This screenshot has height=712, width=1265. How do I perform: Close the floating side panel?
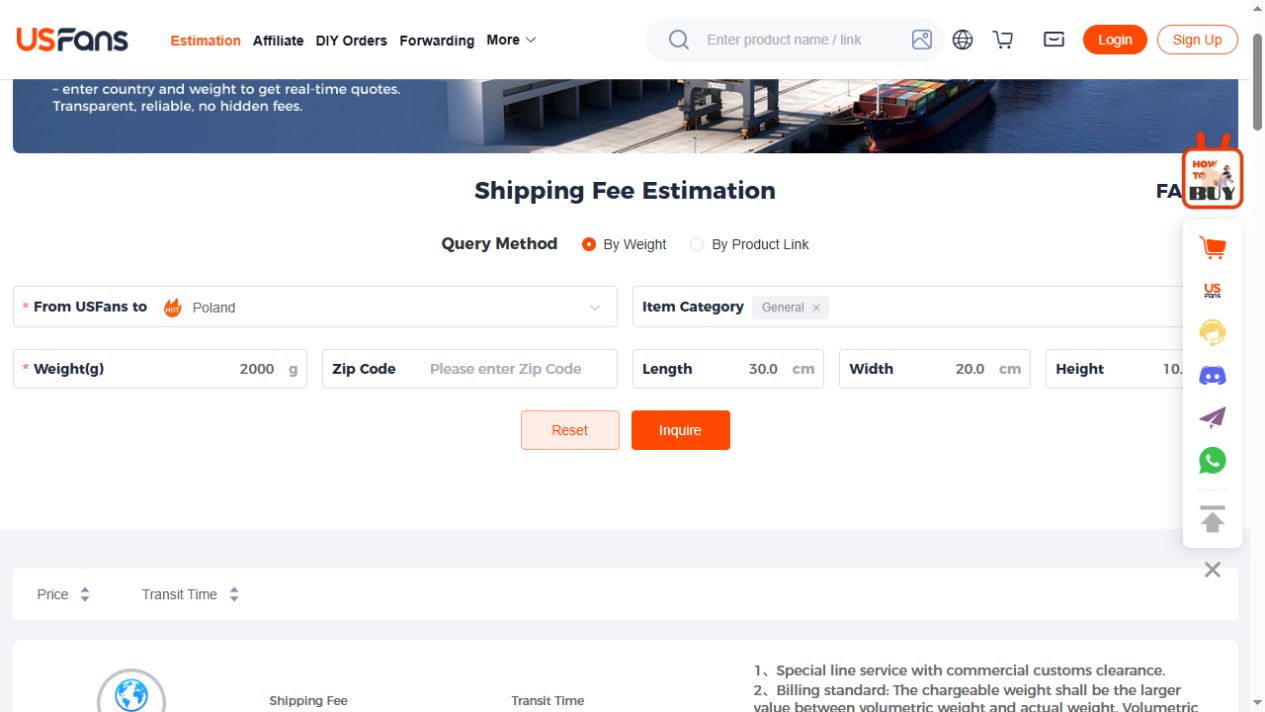(x=1212, y=570)
